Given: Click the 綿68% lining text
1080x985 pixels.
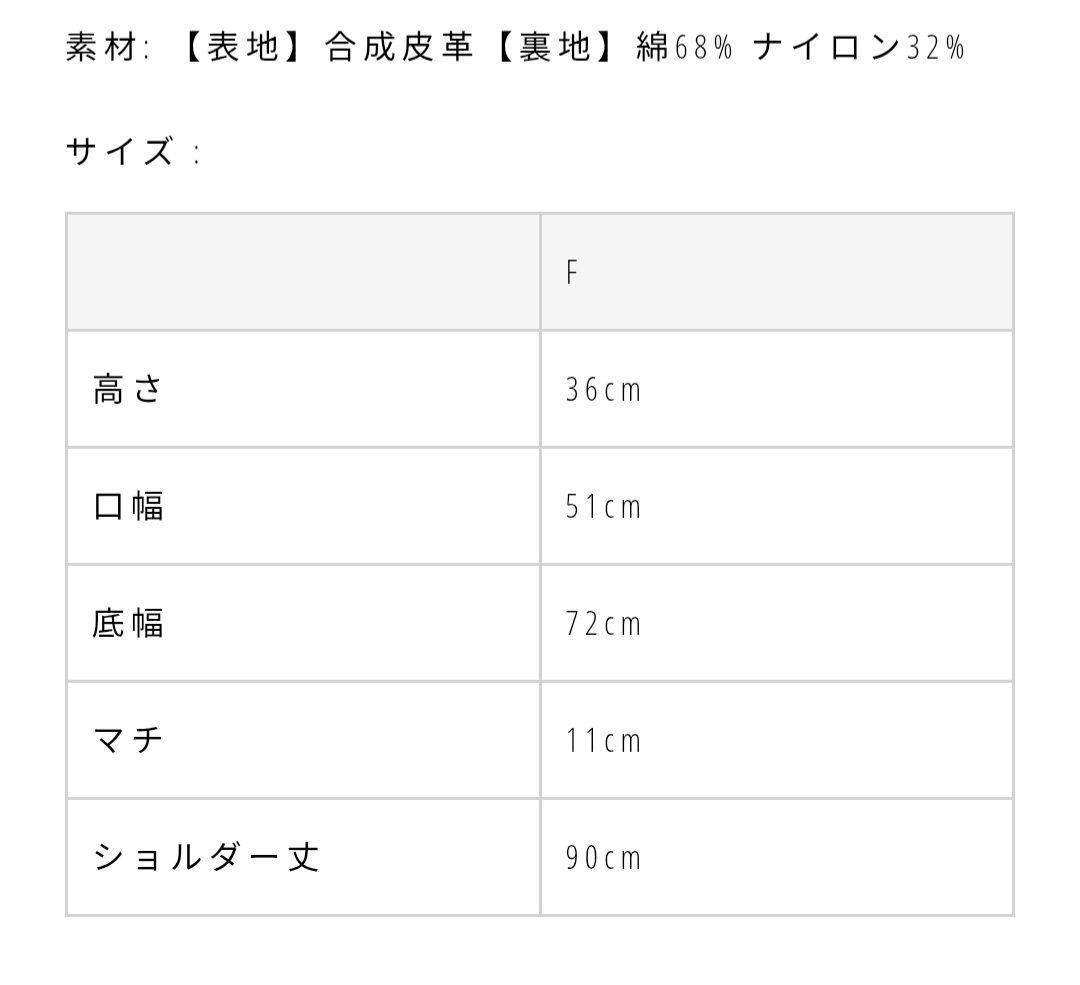Looking at the screenshot, I should [685, 48].
